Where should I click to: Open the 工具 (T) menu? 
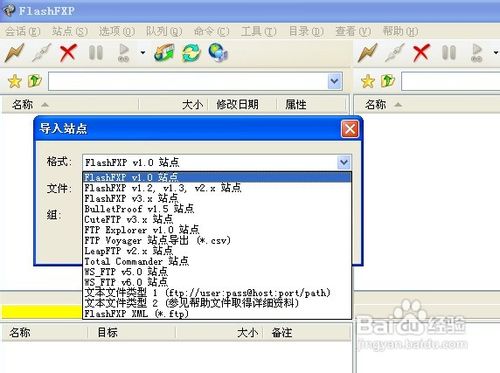259,31
